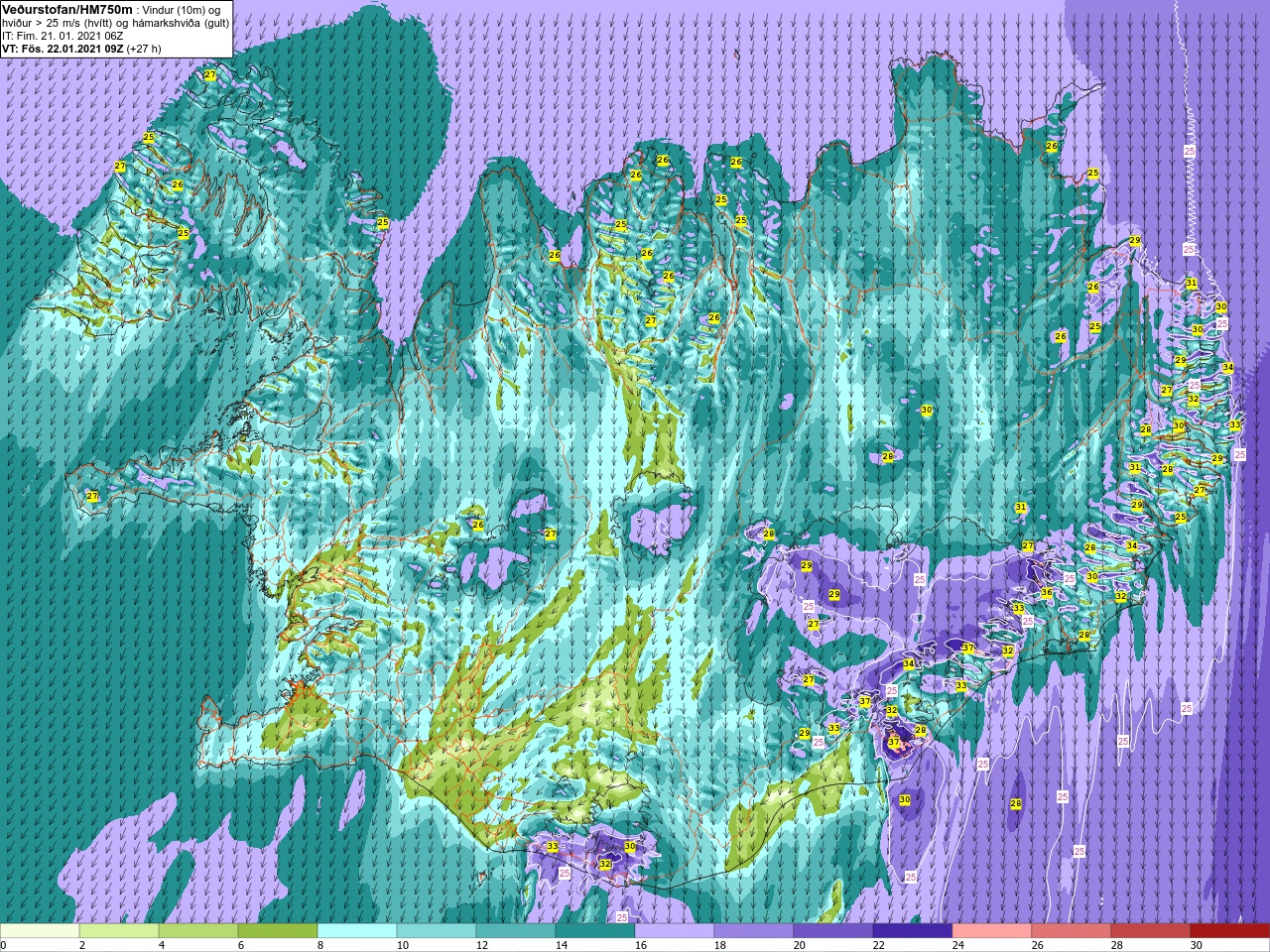The height and width of the screenshot is (952, 1270).
Task: Click the pale yellow 0–2 m/s legend swatch
Action: pos(40,931)
